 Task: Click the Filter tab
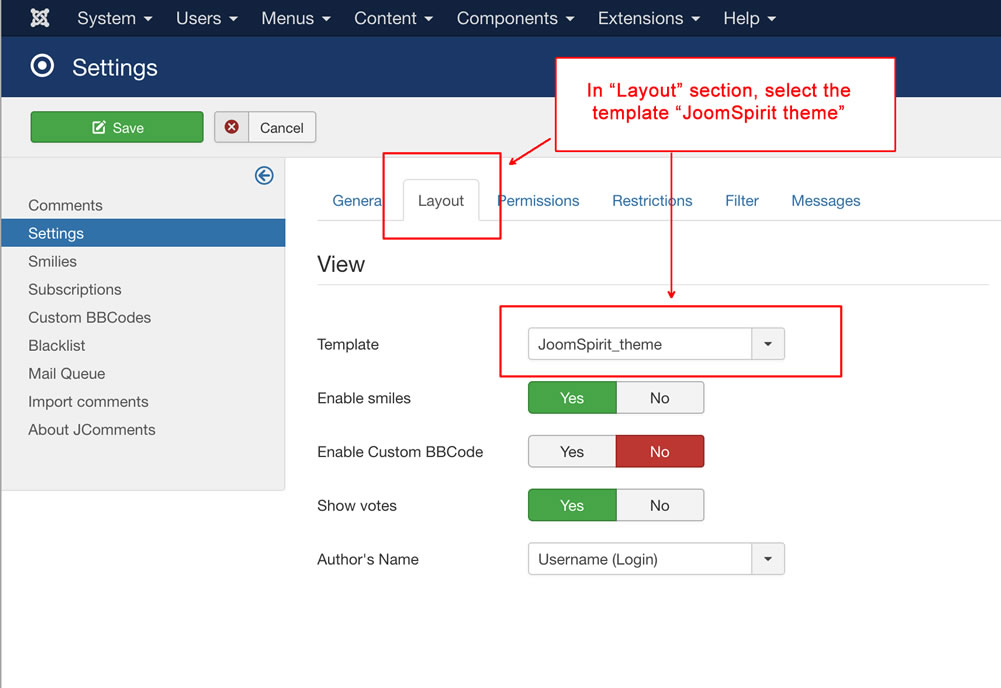coord(741,201)
